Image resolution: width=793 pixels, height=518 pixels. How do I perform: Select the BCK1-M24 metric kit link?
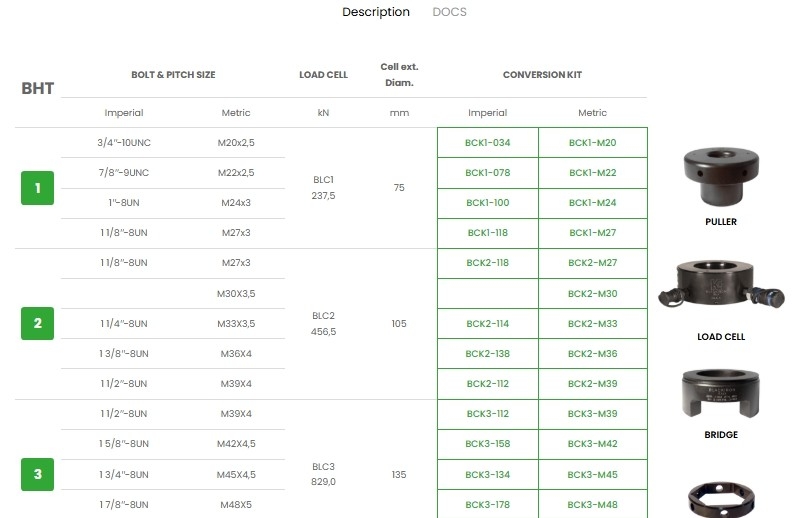point(592,203)
